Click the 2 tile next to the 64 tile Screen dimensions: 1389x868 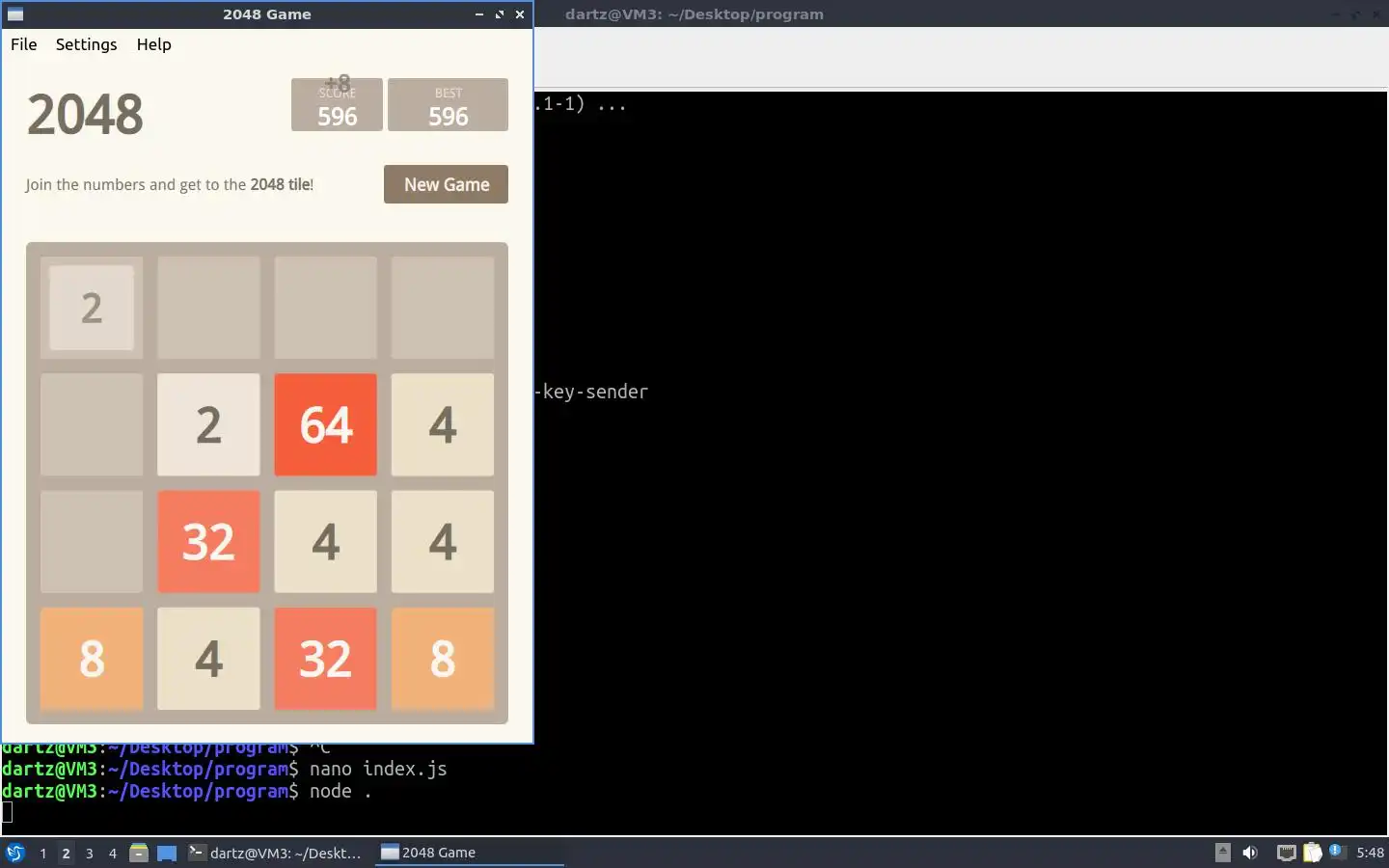(208, 424)
